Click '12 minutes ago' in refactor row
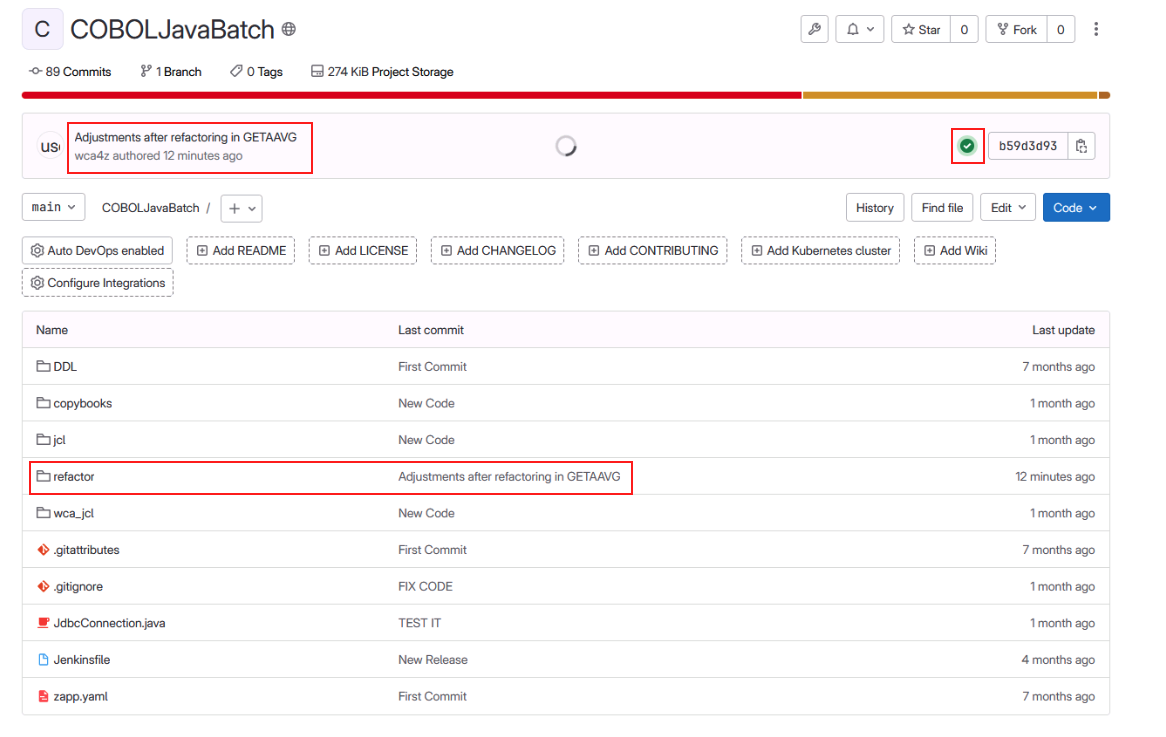This screenshot has width=1166, height=737. coord(1055,477)
